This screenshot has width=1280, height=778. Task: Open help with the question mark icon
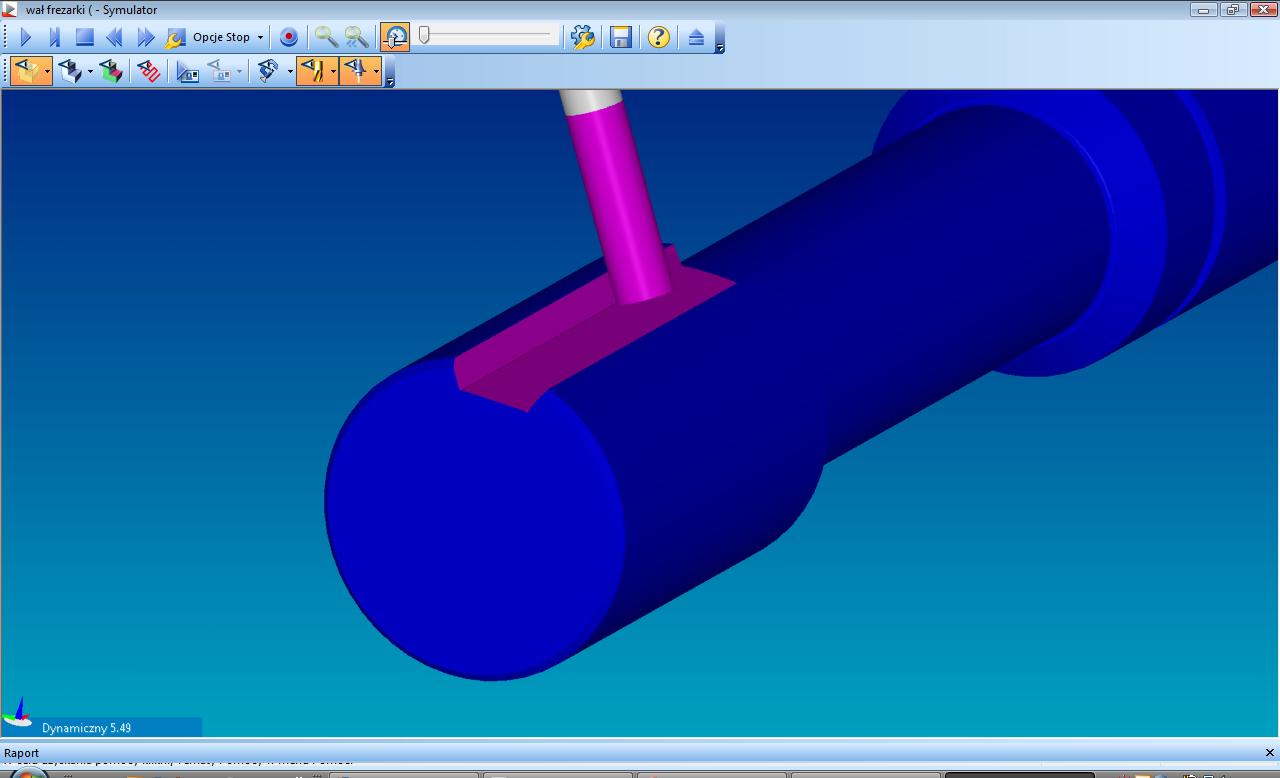click(x=658, y=38)
